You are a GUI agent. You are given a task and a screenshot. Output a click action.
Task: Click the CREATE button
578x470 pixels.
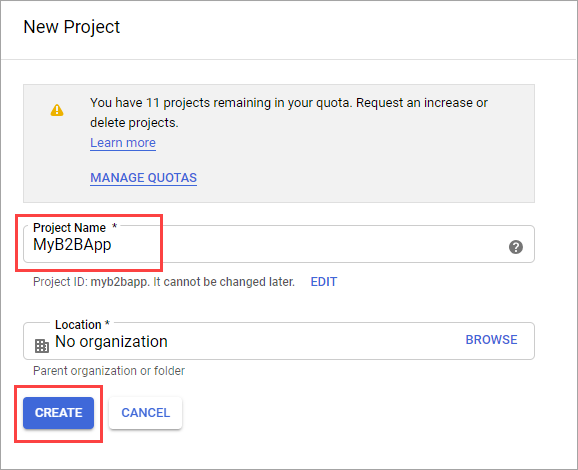click(59, 413)
